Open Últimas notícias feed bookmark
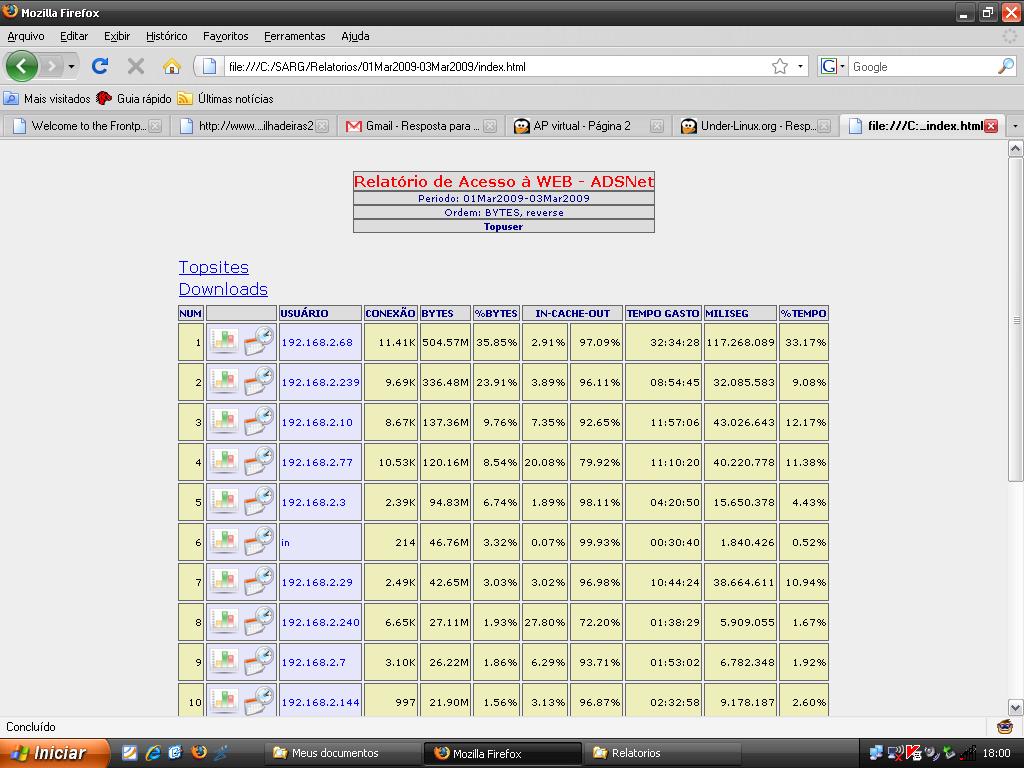Viewport: 1024px width, 768px height. (x=226, y=99)
